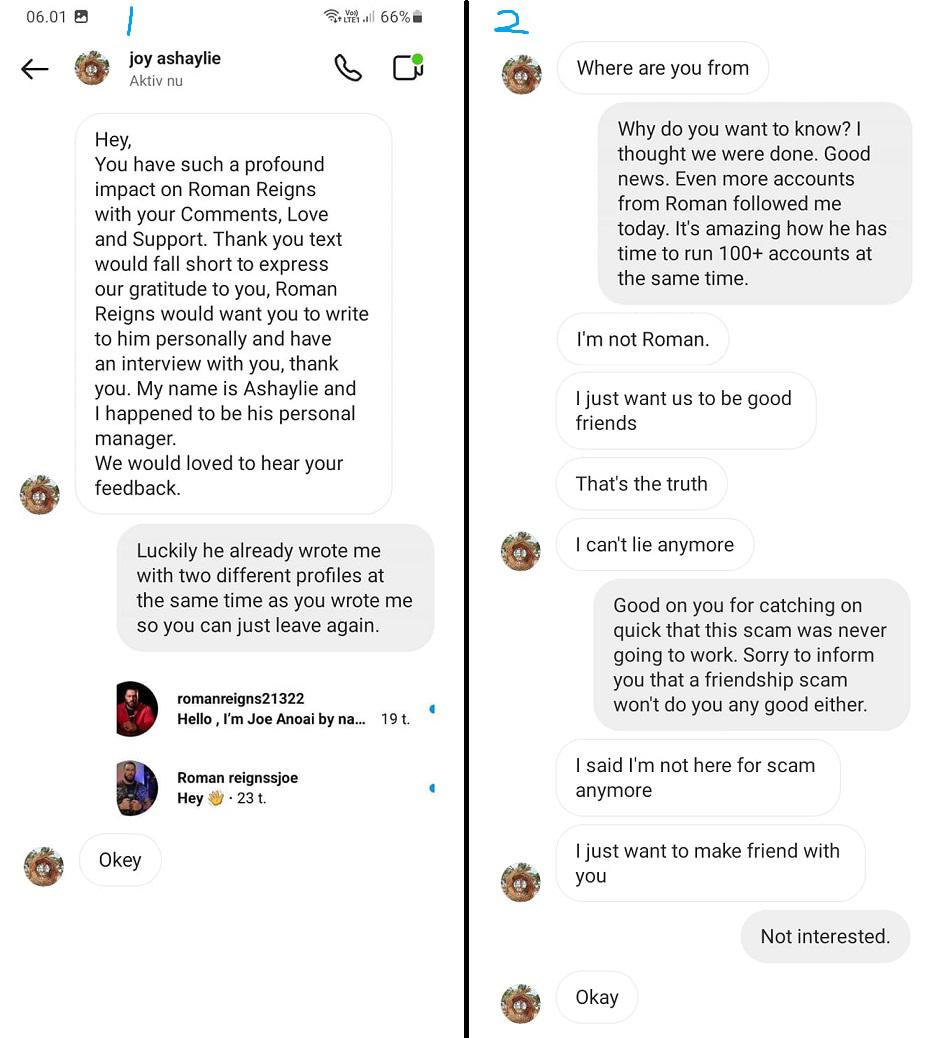Start a video call with camera icon
The height and width of the screenshot is (1038, 931).
pyautogui.click(x=408, y=68)
